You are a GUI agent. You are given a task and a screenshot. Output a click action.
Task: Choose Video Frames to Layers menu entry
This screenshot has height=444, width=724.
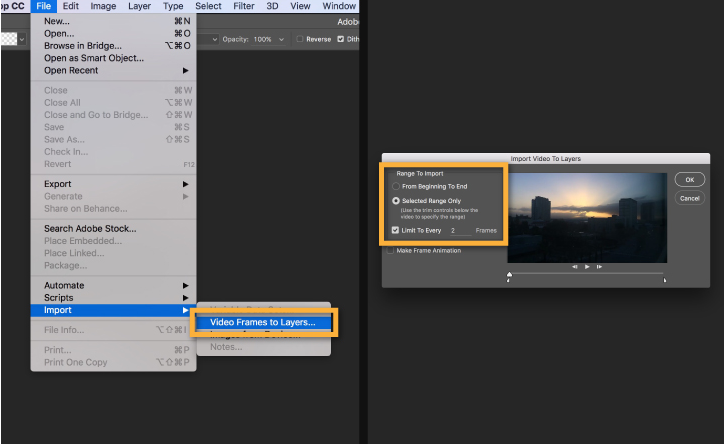point(262,322)
